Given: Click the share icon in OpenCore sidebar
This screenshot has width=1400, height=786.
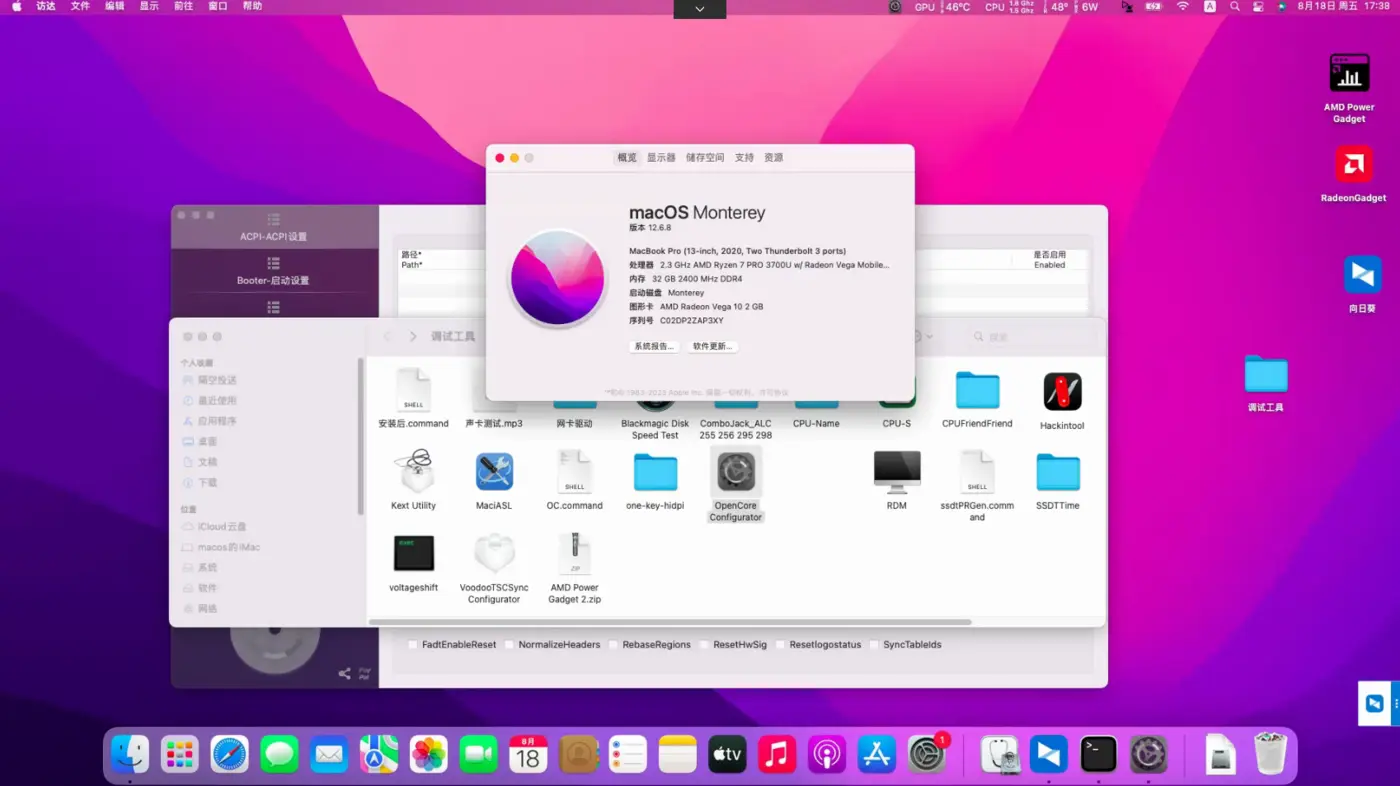Looking at the screenshot, I should [x=344, y=674].
